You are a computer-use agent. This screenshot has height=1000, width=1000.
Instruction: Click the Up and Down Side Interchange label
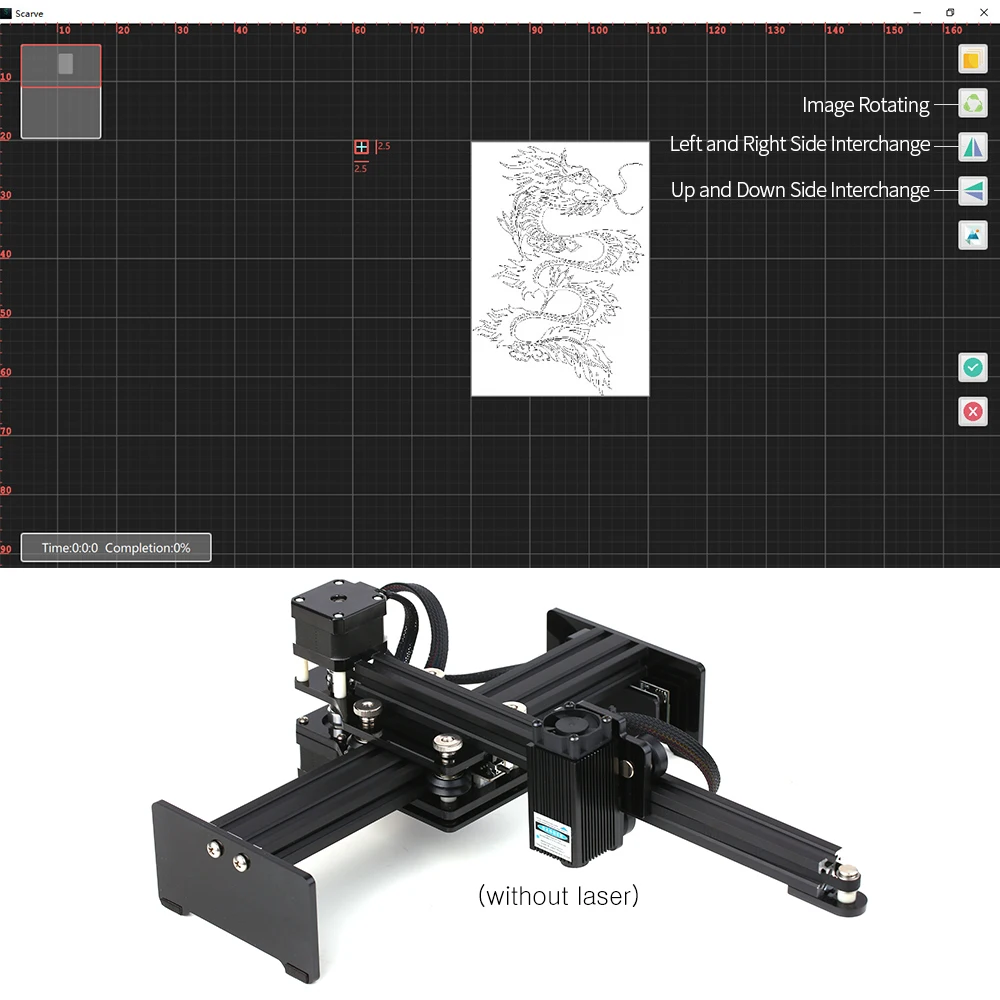click(x=800, y=190)
